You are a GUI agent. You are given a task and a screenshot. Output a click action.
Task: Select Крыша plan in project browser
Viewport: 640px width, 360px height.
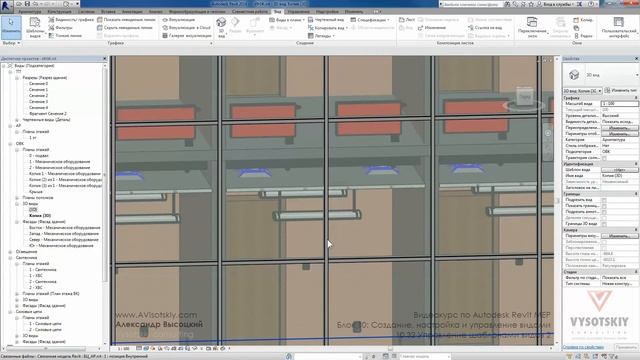coord(36,191)
